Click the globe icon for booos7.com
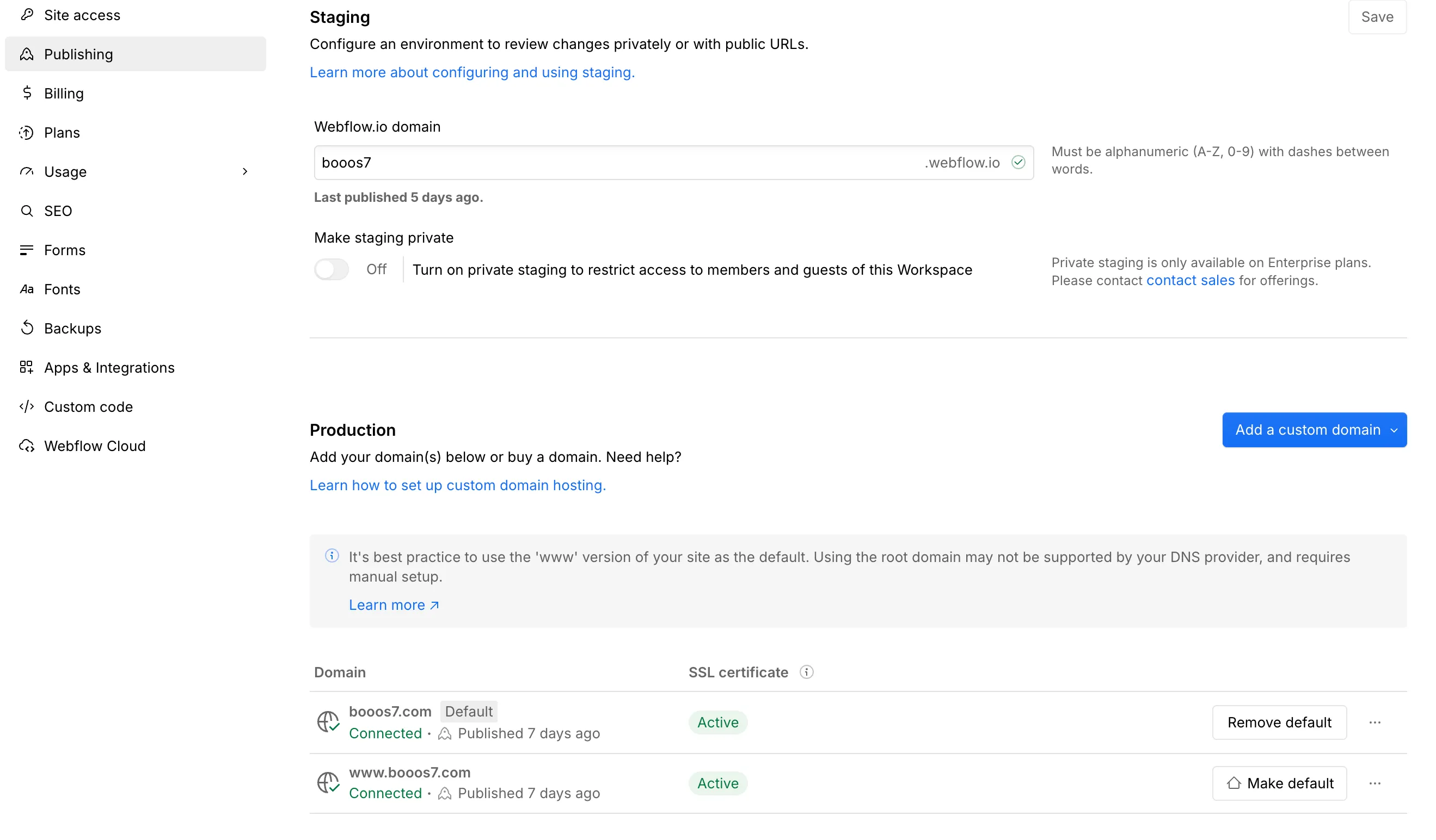Image resolution: width=1436 pixels, height=840 pixels. pyautogui.click(x=329, y=722)
